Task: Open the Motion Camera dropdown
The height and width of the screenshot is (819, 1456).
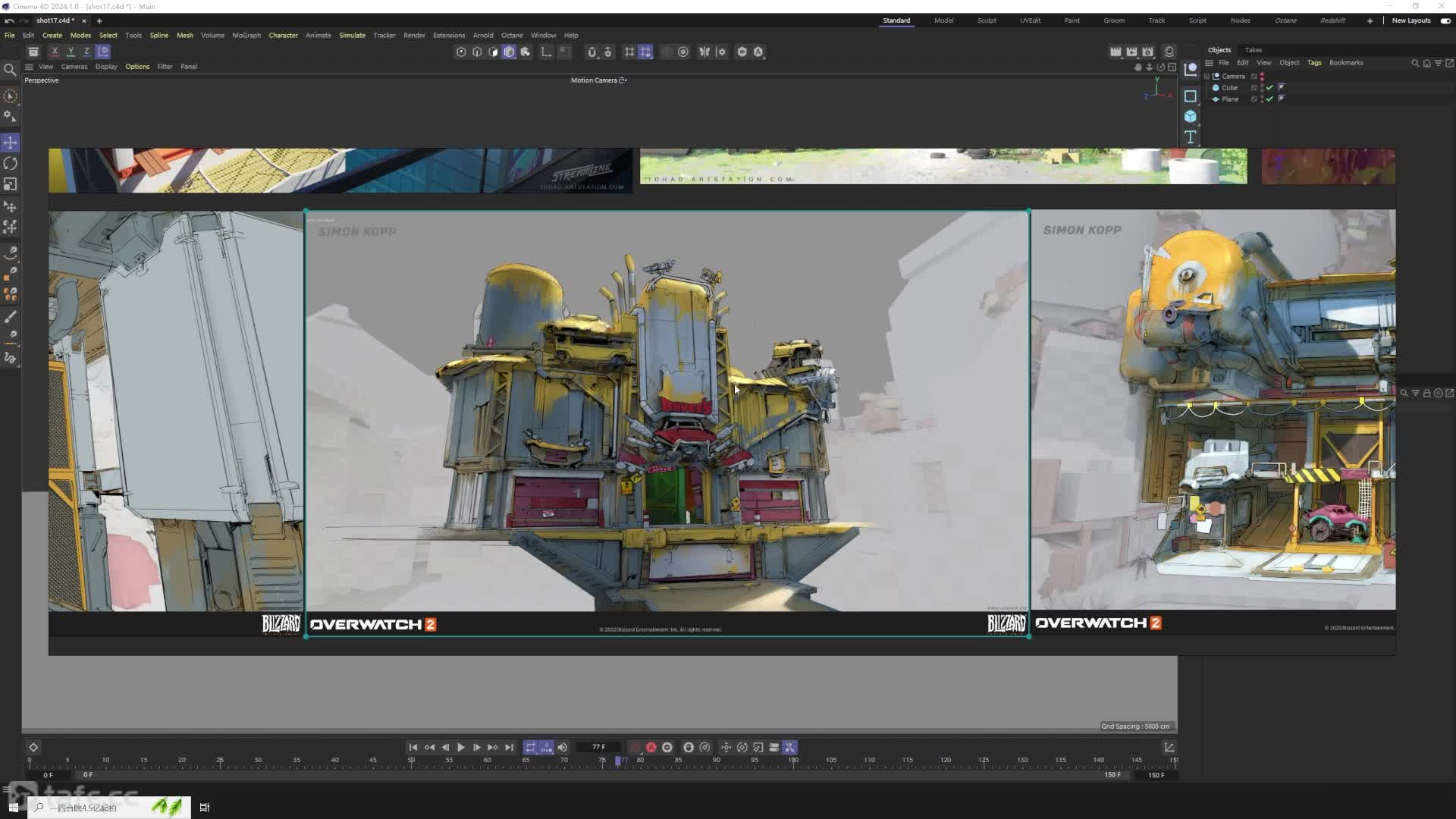Action: 599,80
